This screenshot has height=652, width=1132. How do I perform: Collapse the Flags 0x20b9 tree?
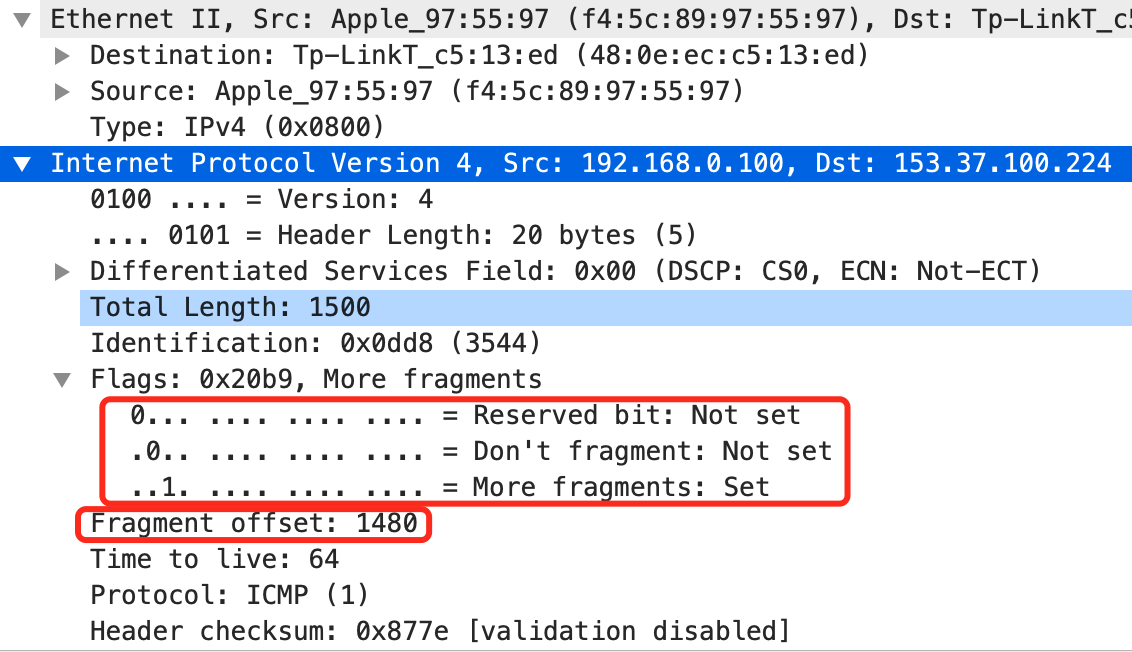point(63,380)
